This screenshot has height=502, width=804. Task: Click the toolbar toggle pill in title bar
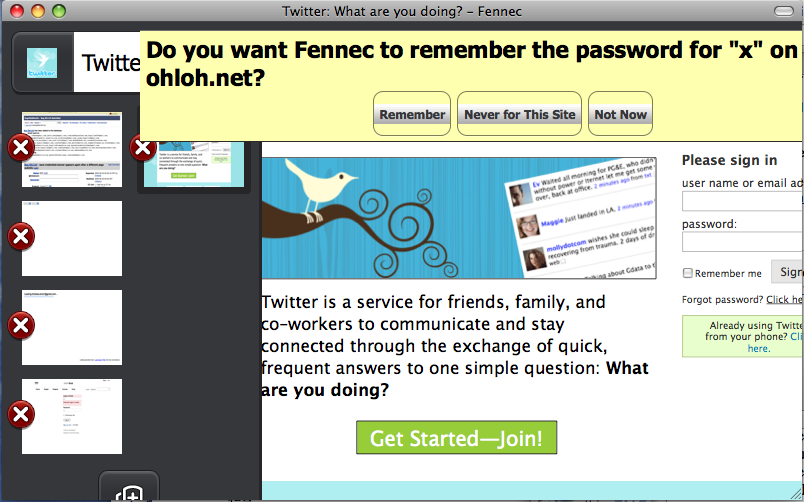click(783, 11)
